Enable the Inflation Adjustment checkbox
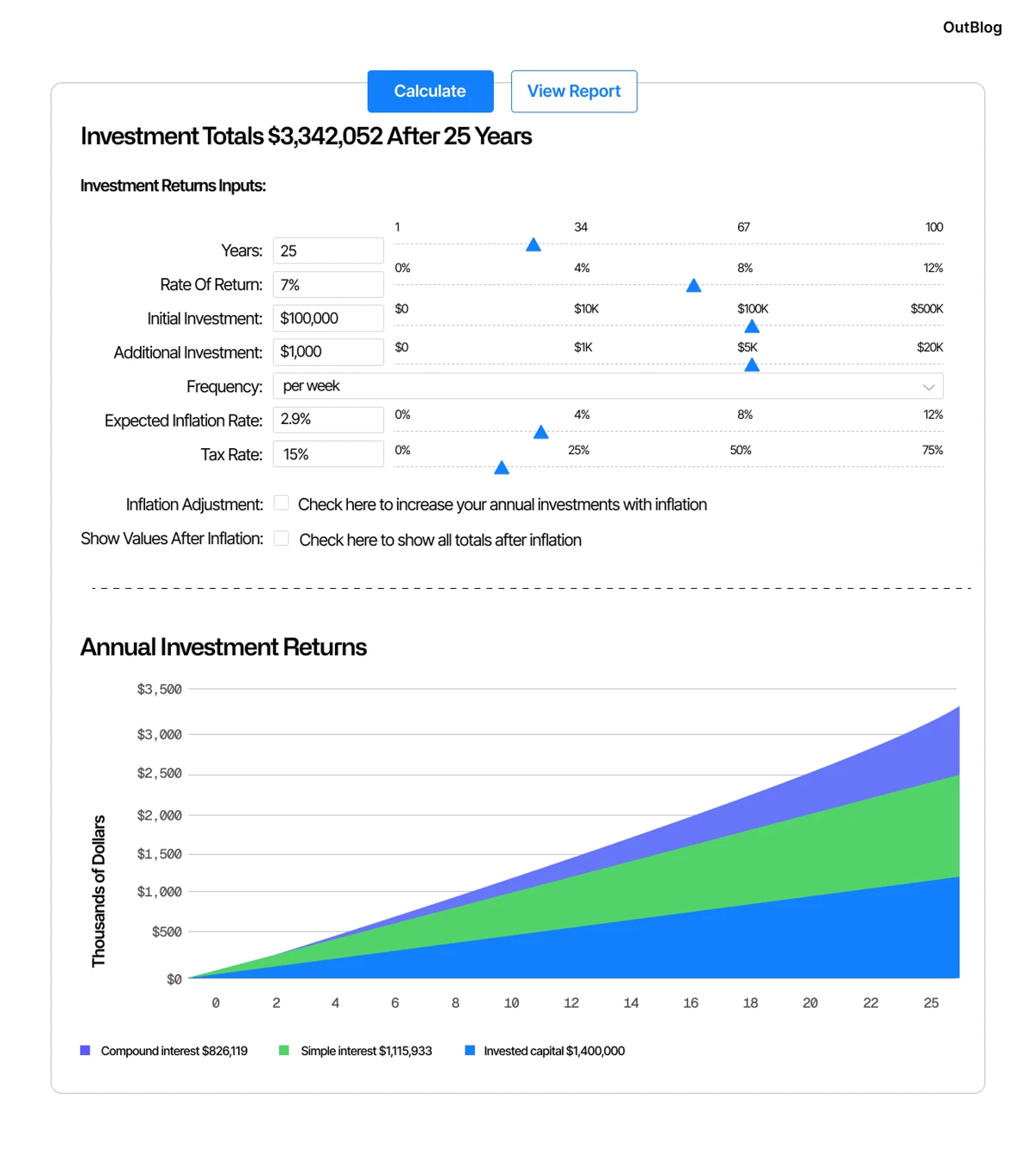 (x=281, y=503)
